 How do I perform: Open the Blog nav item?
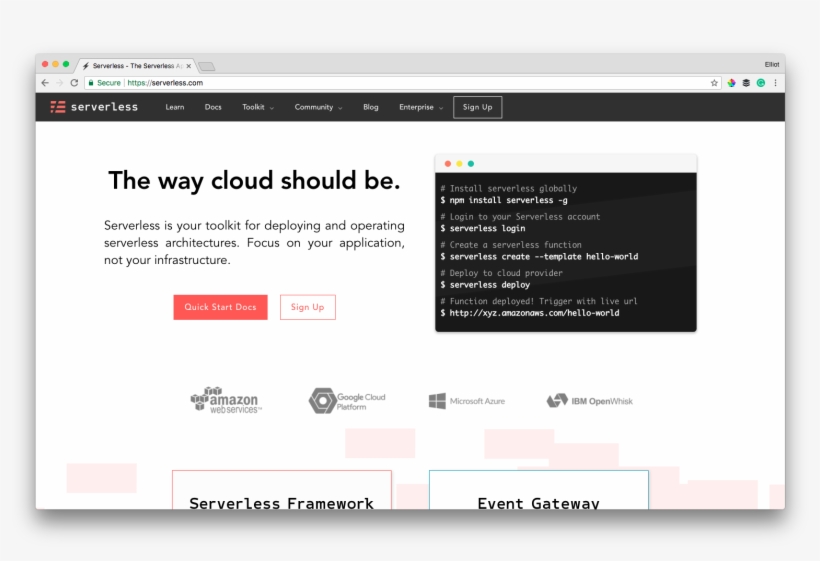(371, 107)
